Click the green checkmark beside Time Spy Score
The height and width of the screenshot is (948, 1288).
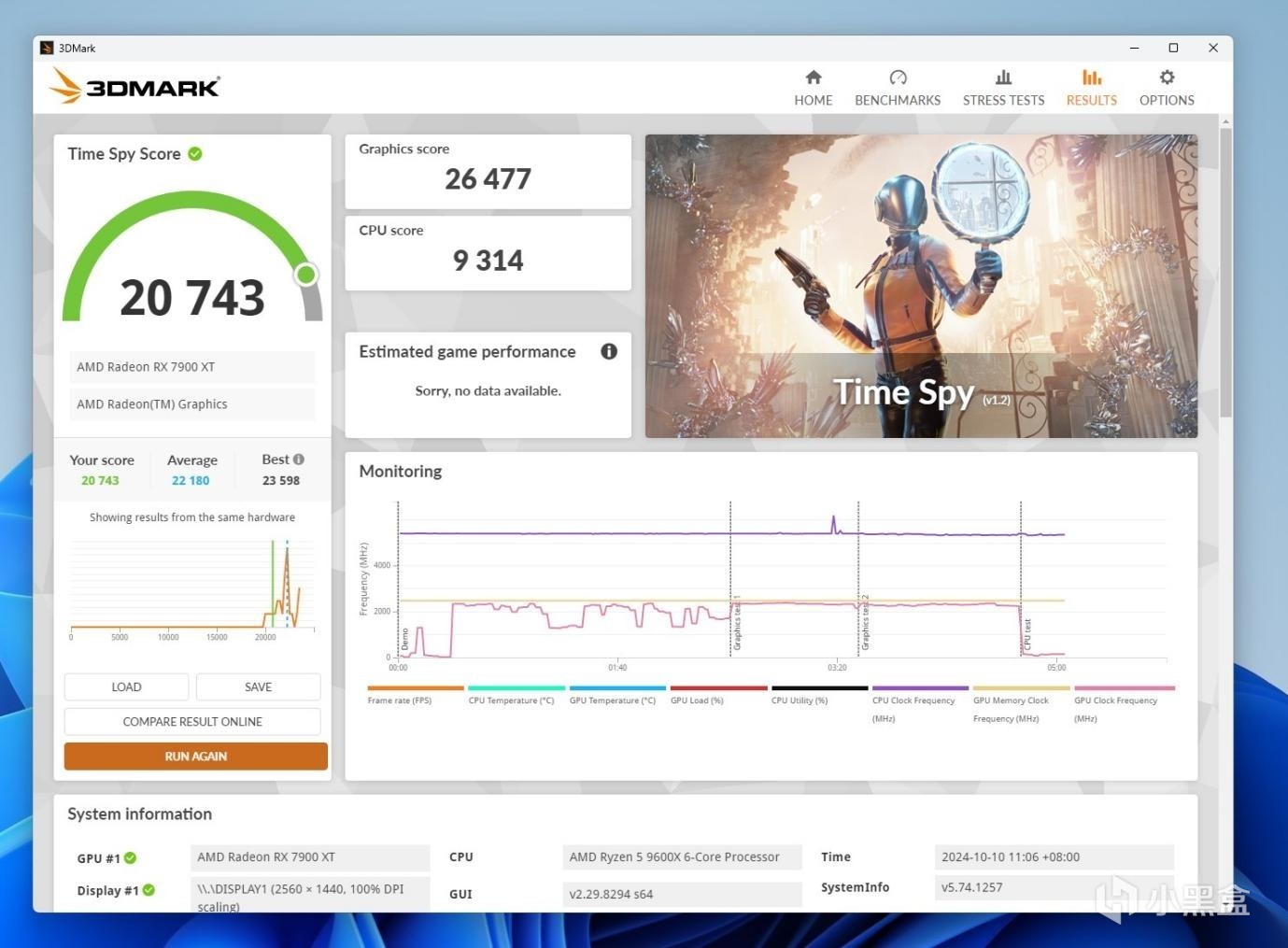195,154
